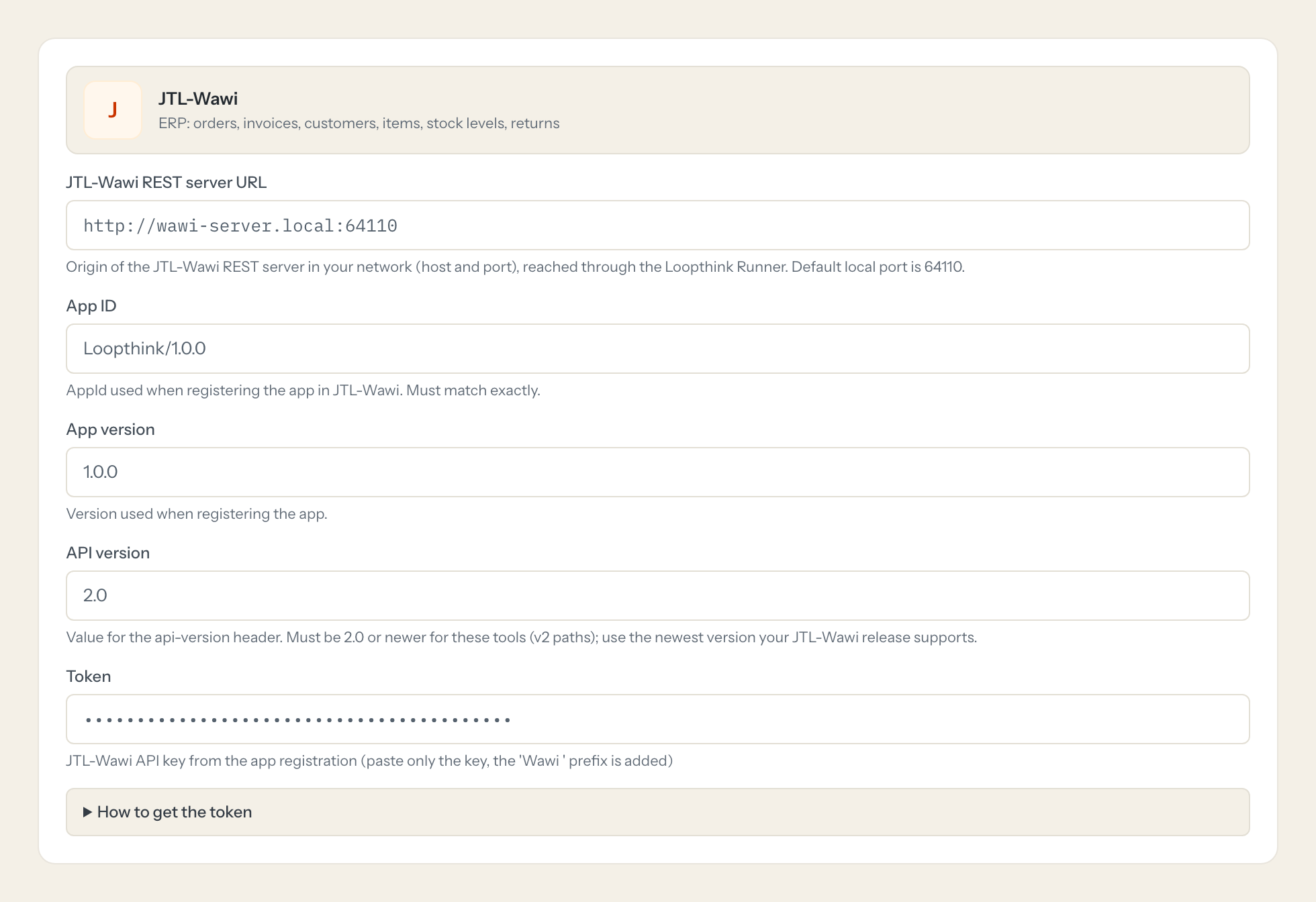Click the 'App version' label

[111, 430]
